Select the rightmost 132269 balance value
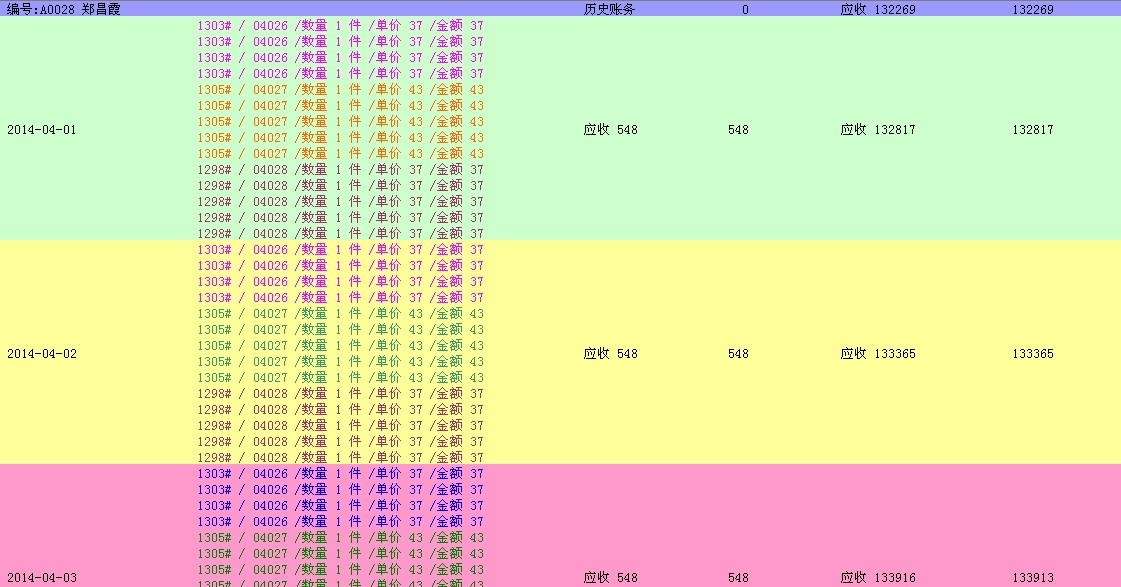Image resolution: width=1121 pixels, height=587 pixels. (x=1032, y=9)
